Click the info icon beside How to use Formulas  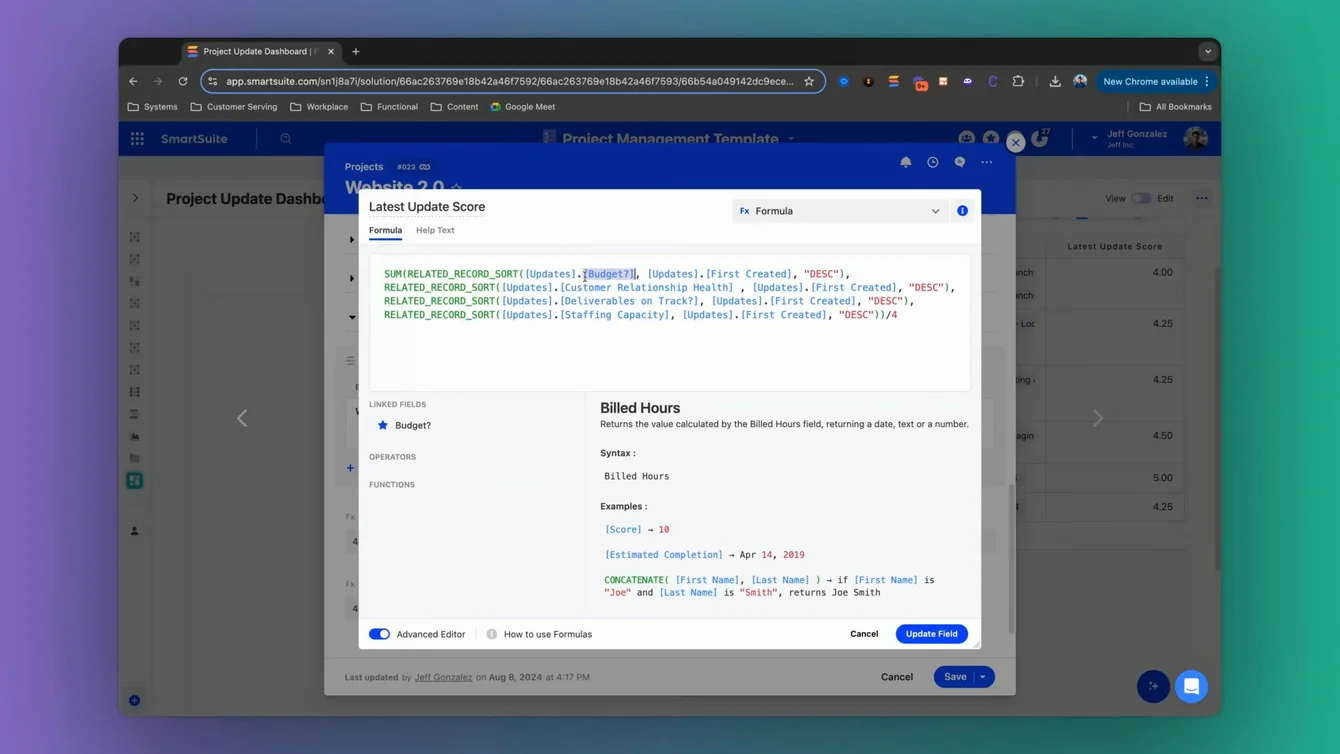point(491,634)
